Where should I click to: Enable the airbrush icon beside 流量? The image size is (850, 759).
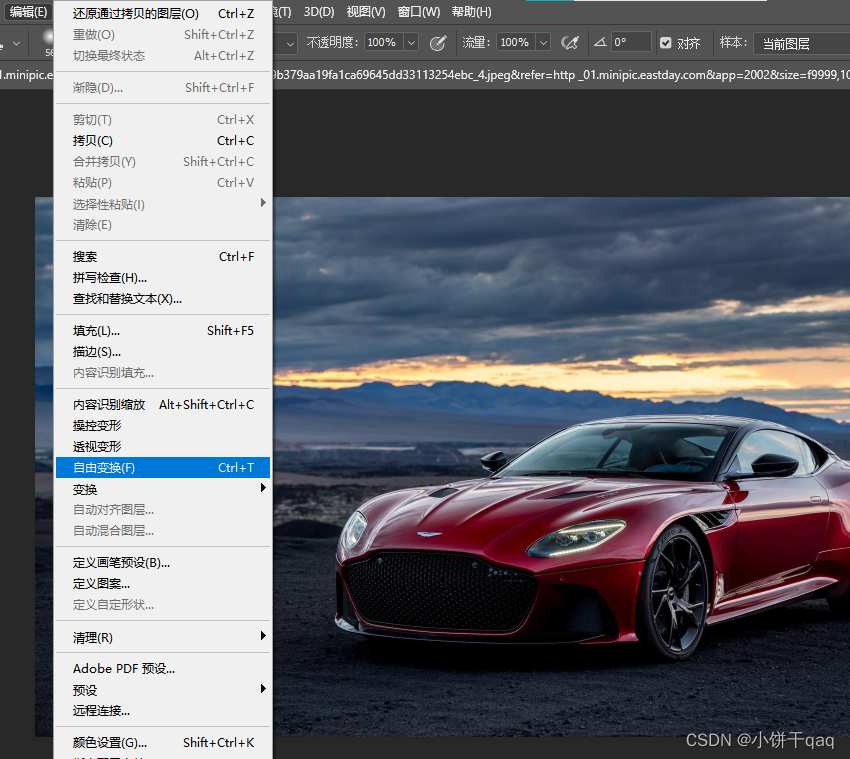click(570, 43)
